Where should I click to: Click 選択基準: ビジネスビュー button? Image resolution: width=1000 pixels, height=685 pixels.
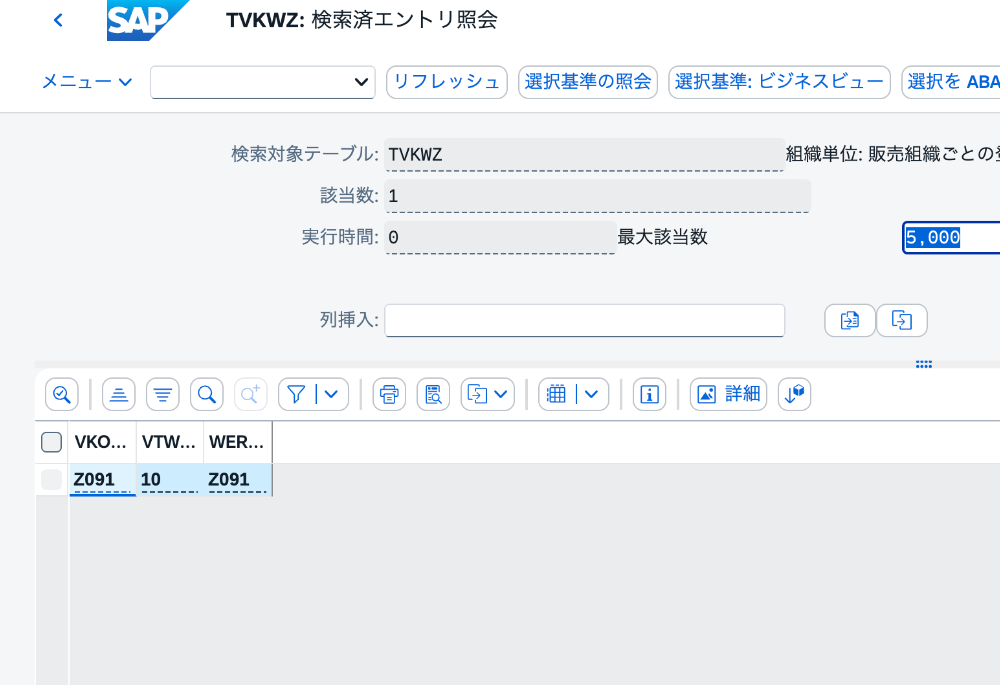click(779, 82)
